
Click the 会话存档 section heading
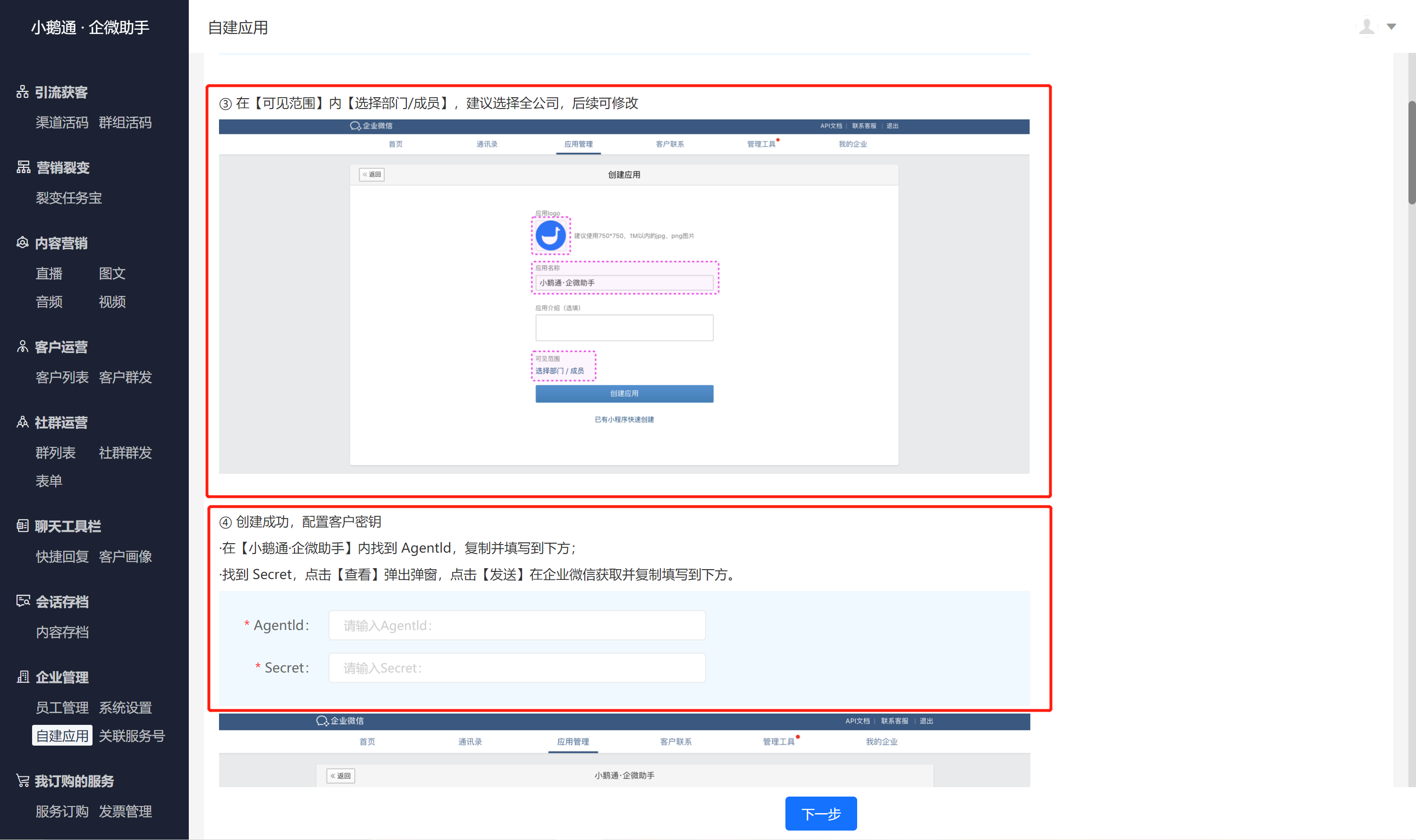click(62, 602)
